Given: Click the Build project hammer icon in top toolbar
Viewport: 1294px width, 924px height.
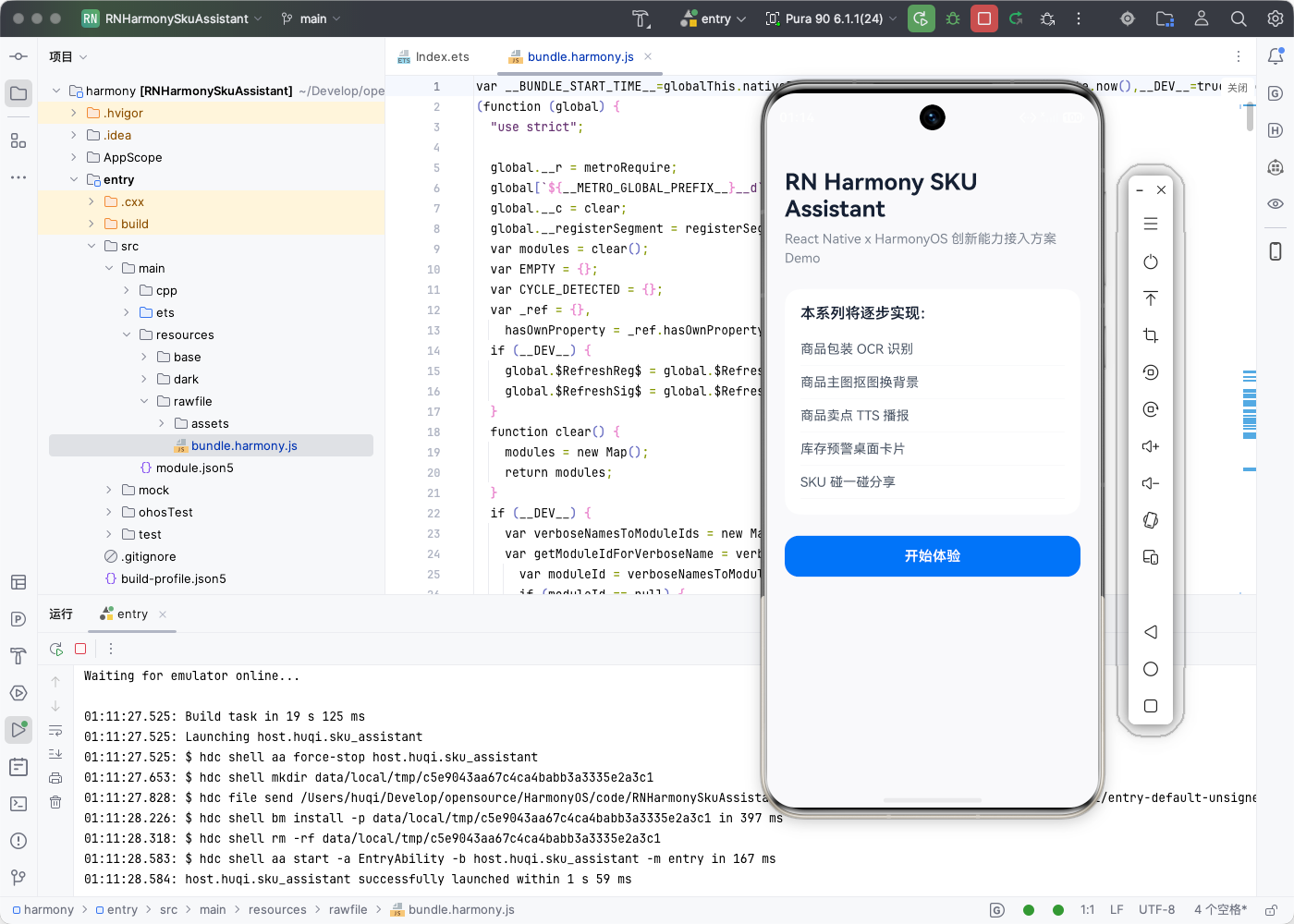Looking at the screenshot, I should pos(641,18).
